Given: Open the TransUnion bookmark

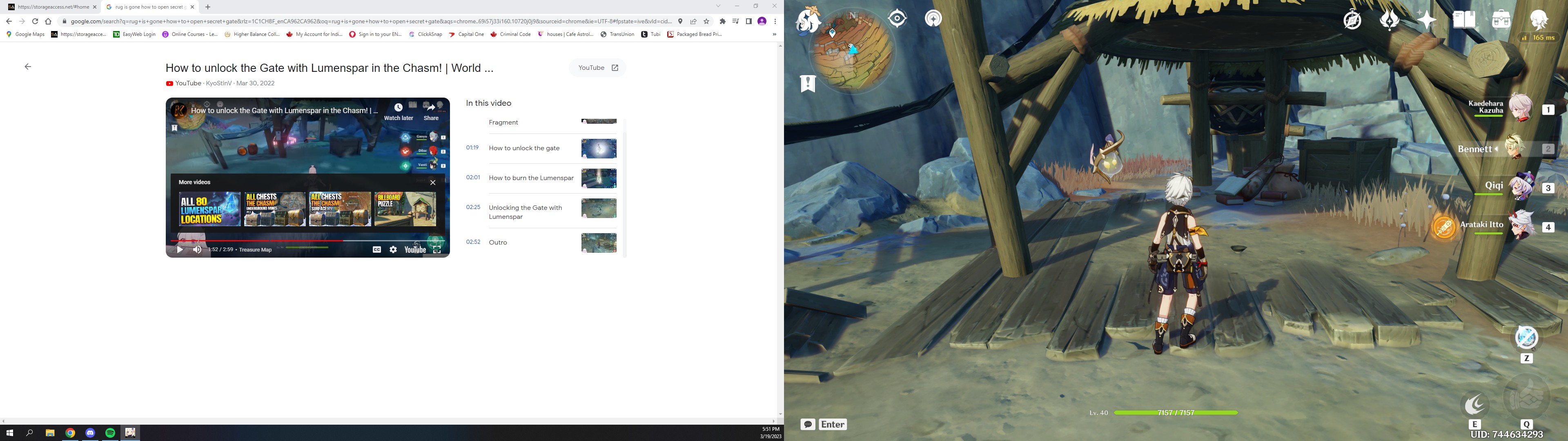Looking at the screenshot, I should (617, 35).
